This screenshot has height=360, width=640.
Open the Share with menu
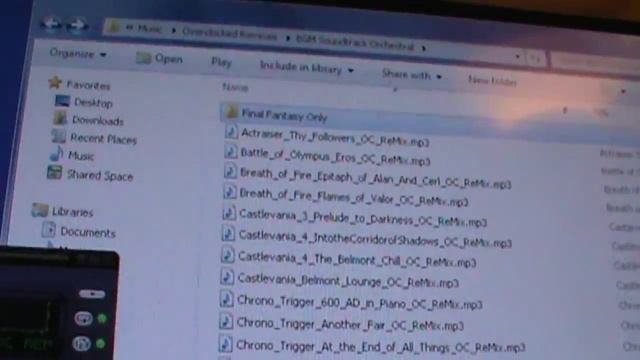tap(411, 75)
